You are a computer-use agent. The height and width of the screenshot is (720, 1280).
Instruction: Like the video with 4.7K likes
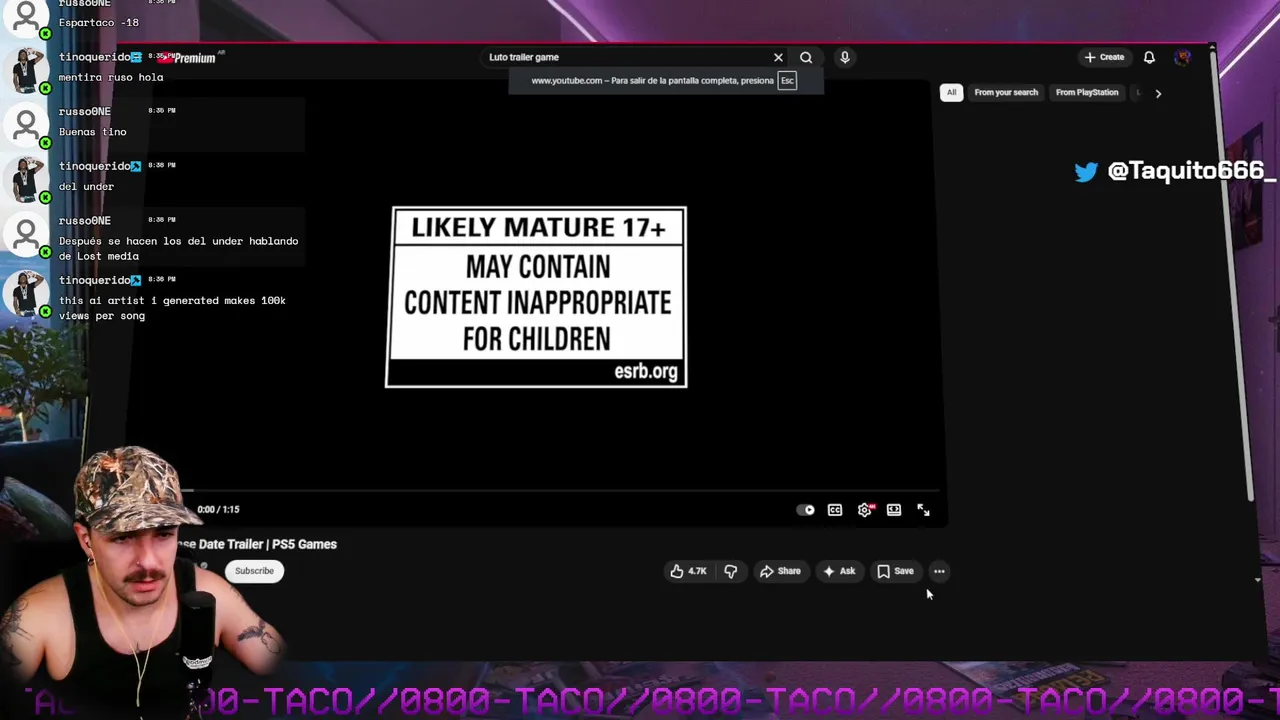(x=688, y=571)
